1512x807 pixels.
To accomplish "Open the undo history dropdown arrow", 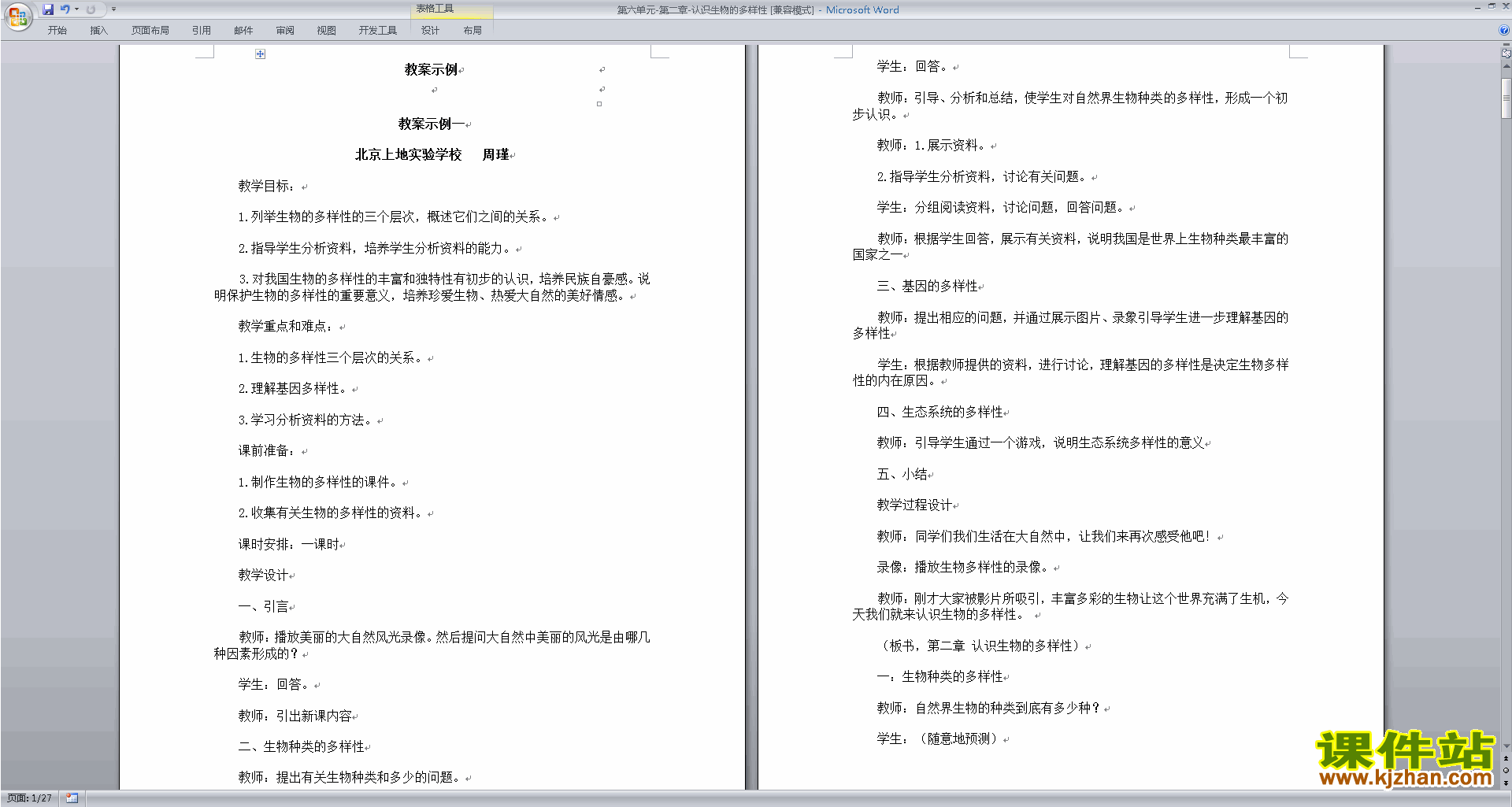I will click(76, 9).
